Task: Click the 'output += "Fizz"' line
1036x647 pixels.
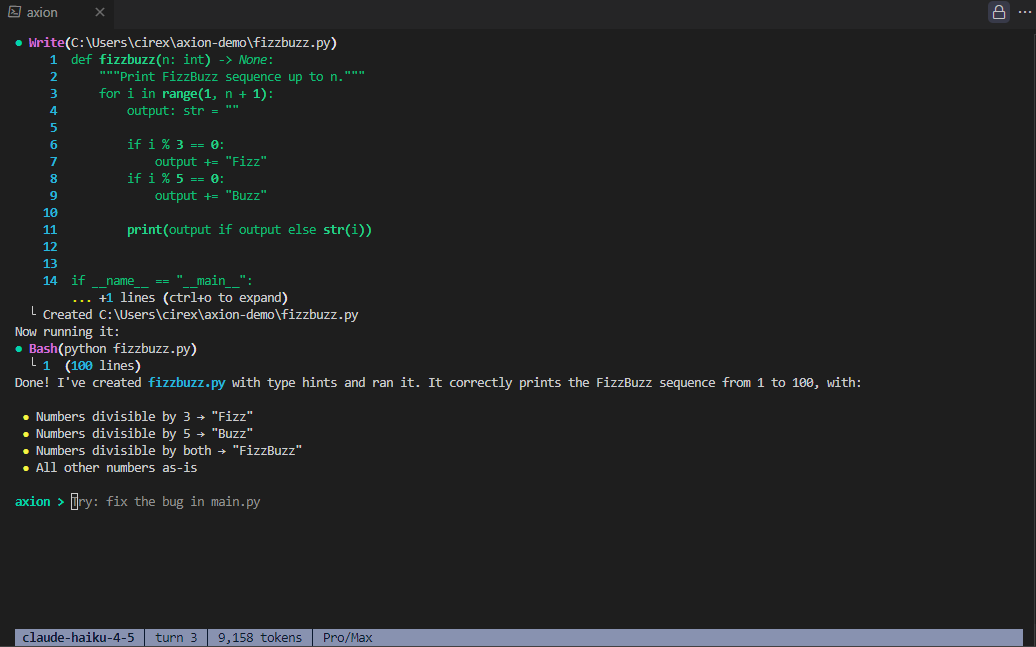Action: tap(211, 162)
